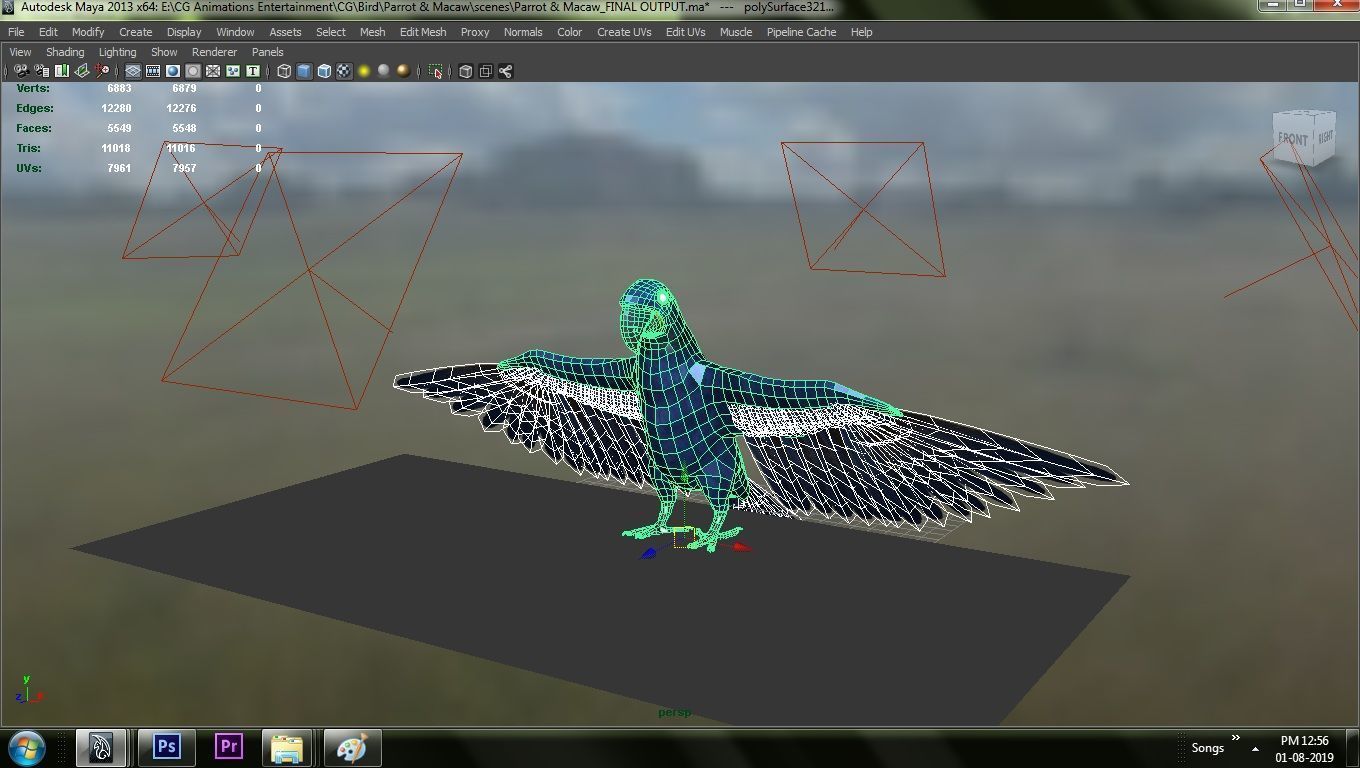Open the Panels menu
Image resolution: width=1360 pixels, height=768 pixels.
pyautogui.click(x=267, y=52)
